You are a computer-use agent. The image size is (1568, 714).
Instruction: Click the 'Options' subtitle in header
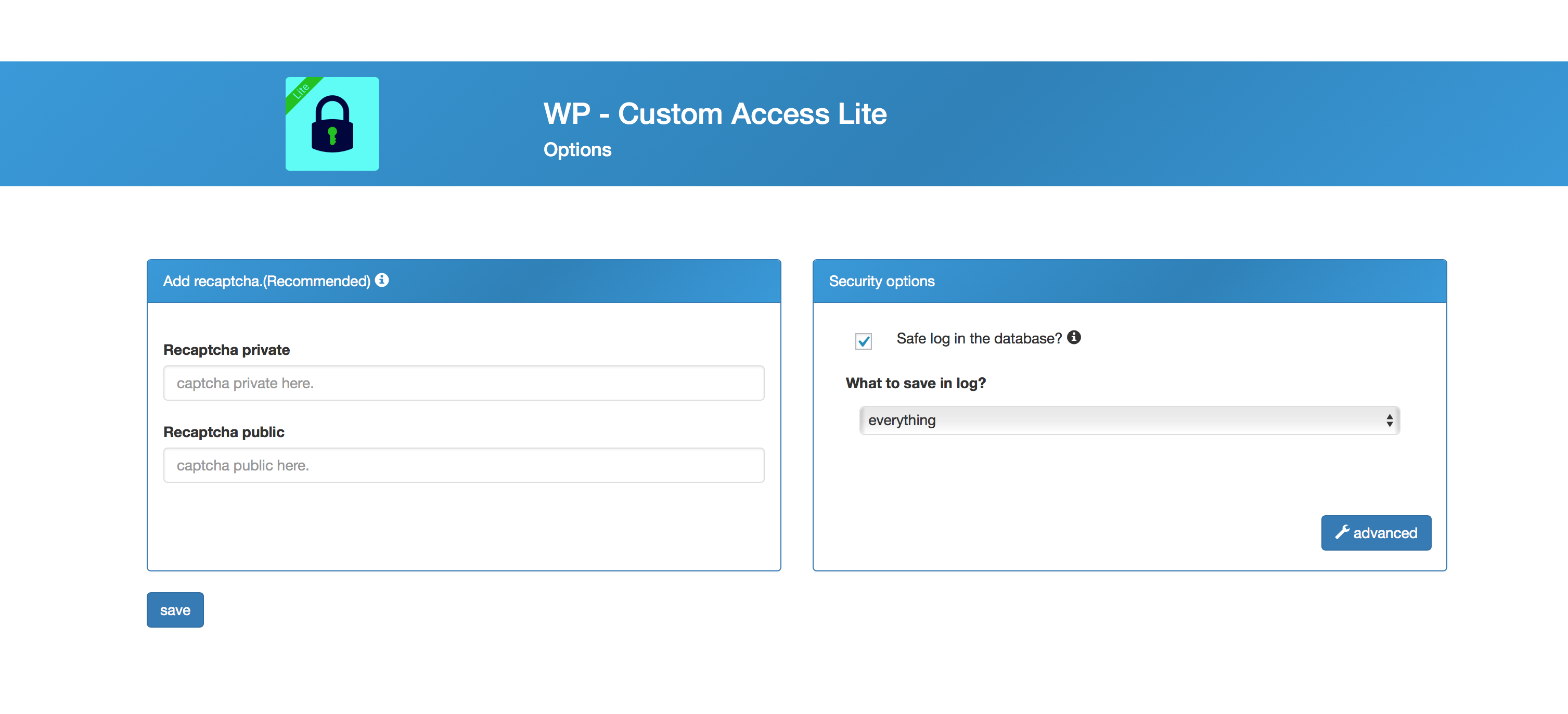point(577,150)
